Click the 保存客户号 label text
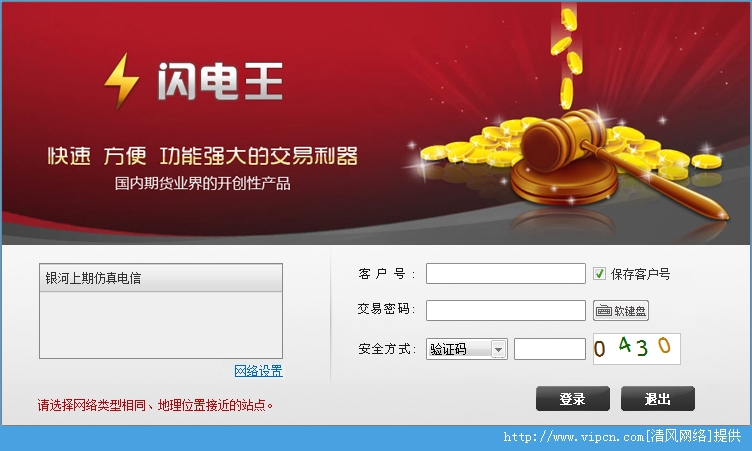The height and width of the screenshot is (451, 752). click(x=640, y=274)
